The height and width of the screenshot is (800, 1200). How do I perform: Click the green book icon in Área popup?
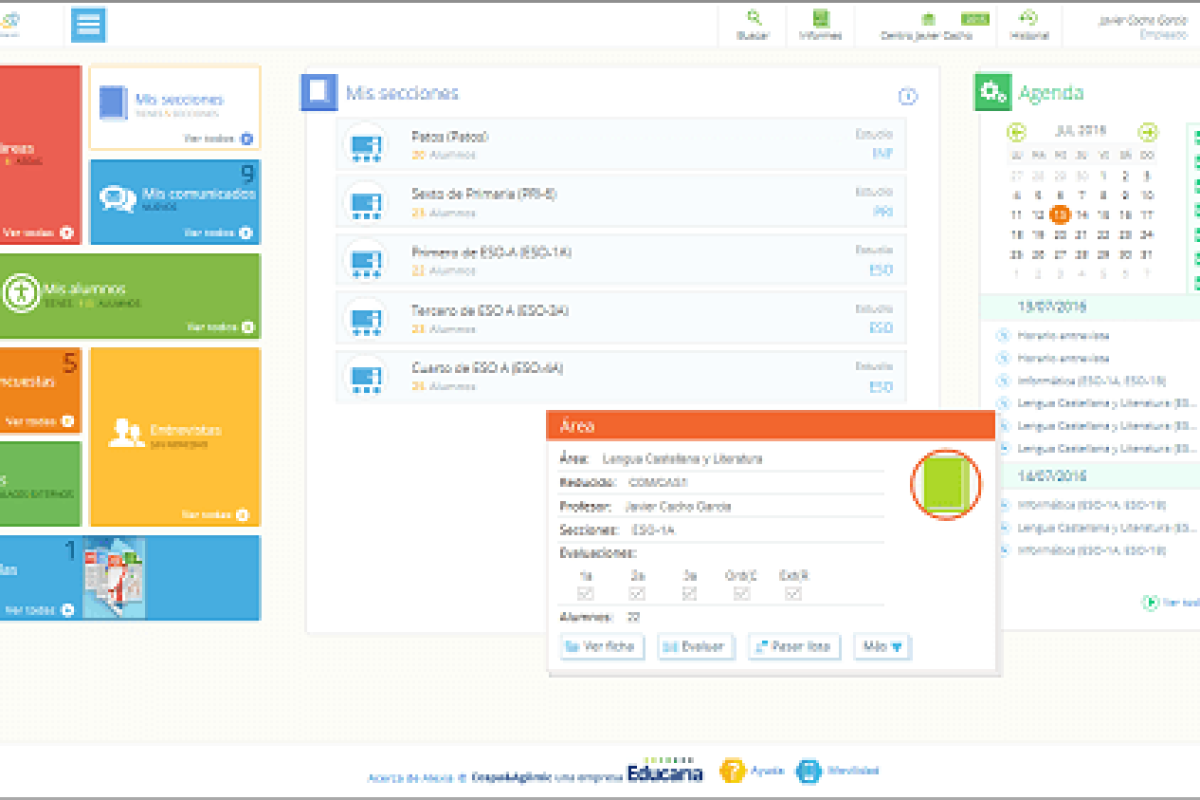tap(945, 484)
